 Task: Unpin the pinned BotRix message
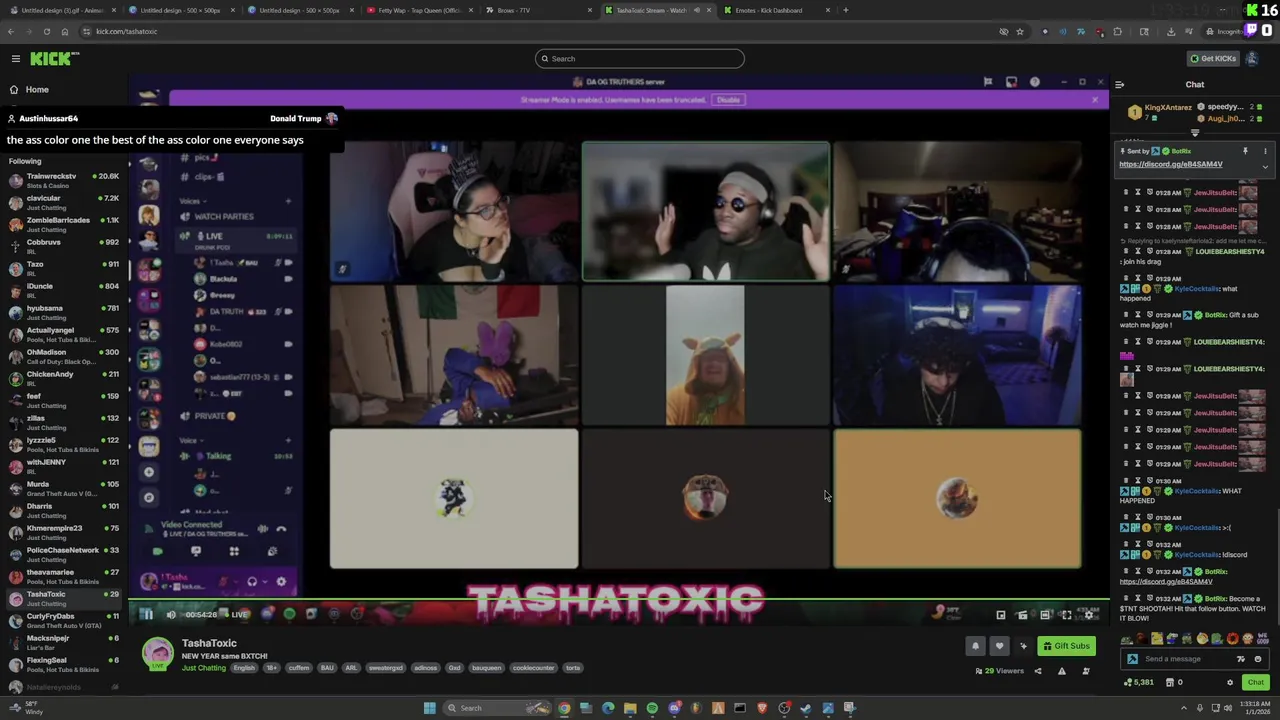pos(1245,151)
